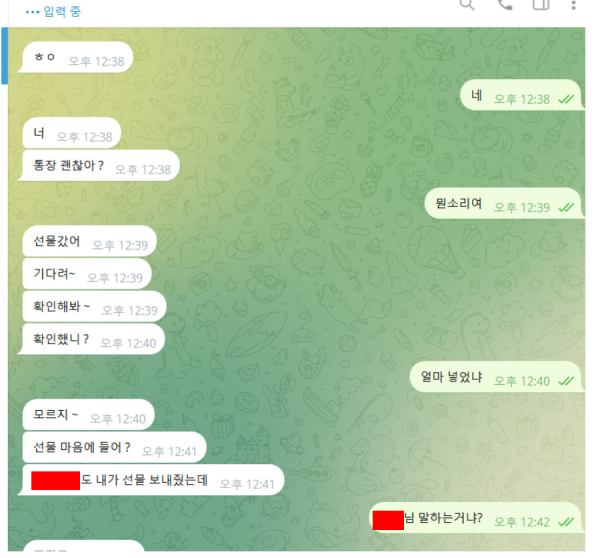Click the '선물 마음에 들어 ?' message

point(114,447)
